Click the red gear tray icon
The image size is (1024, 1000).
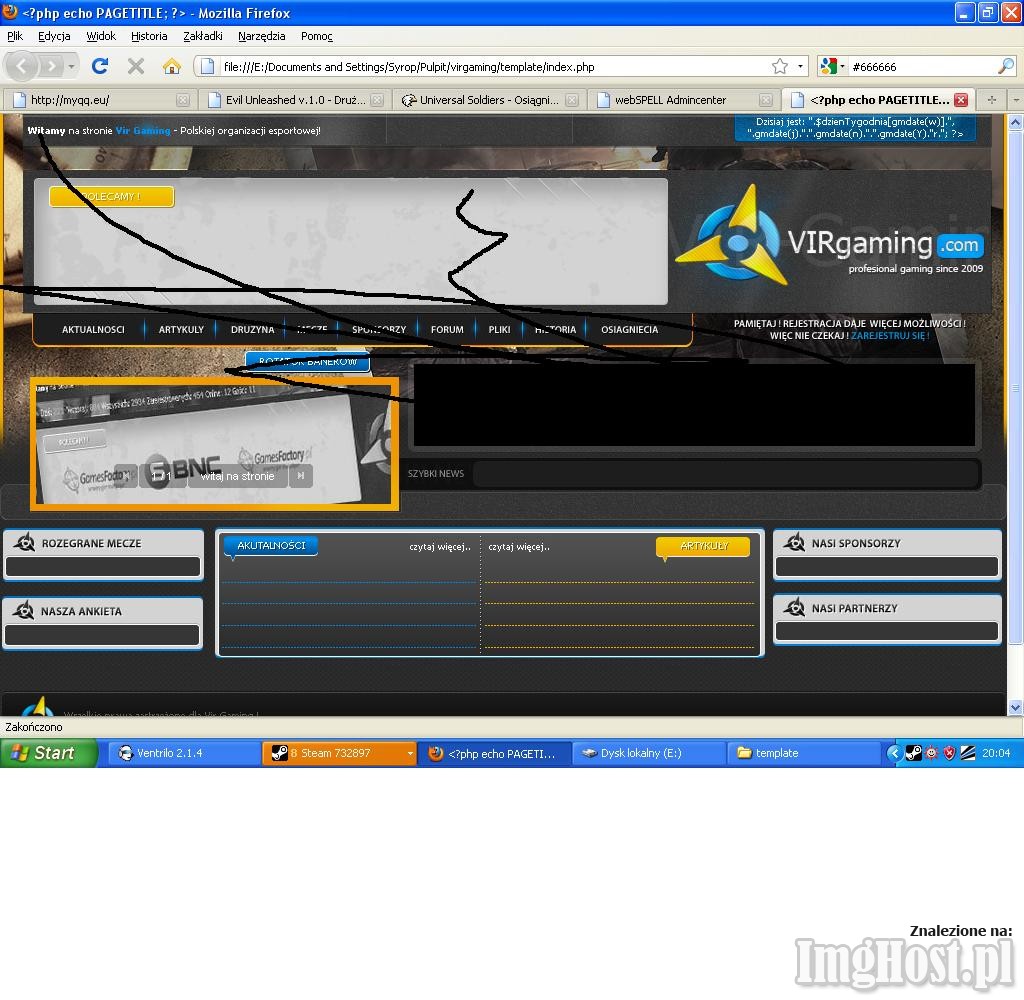(931, 753)
